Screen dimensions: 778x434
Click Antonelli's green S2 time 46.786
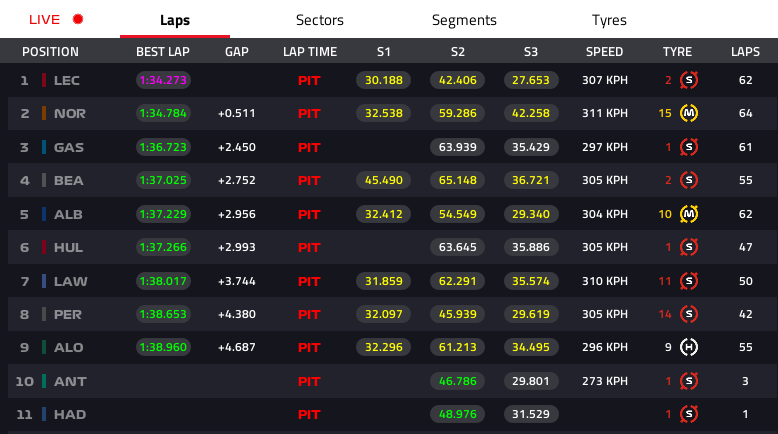click(458, 381)
